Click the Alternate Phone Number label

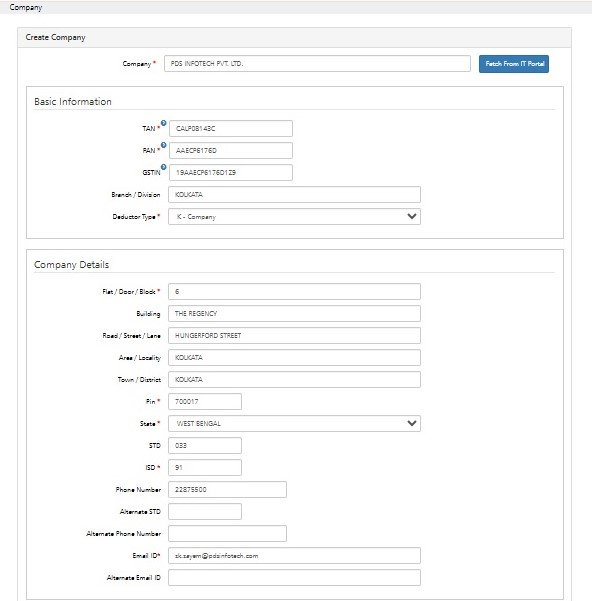tap(123, 534)
